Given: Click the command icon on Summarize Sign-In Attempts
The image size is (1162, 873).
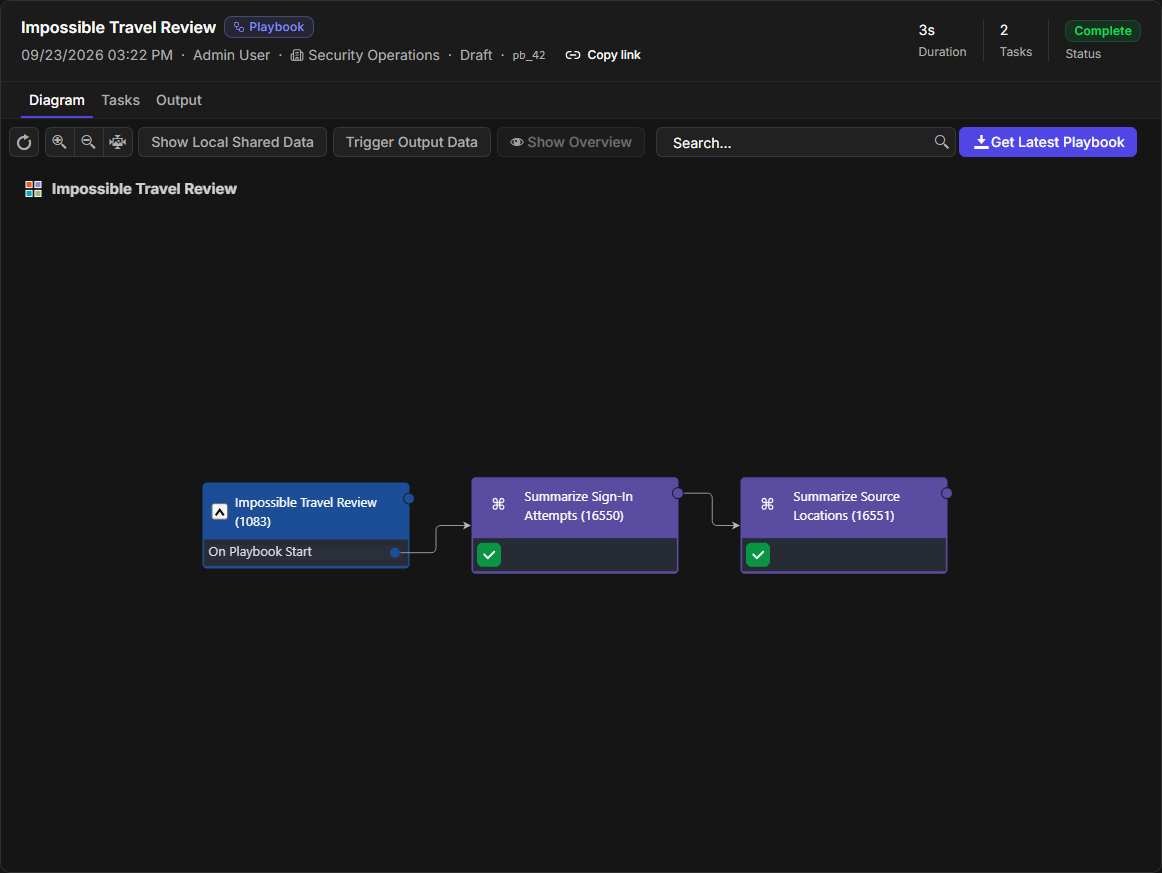Looking at the screenshot, I should pyautogui.click(x=498, y=504).
